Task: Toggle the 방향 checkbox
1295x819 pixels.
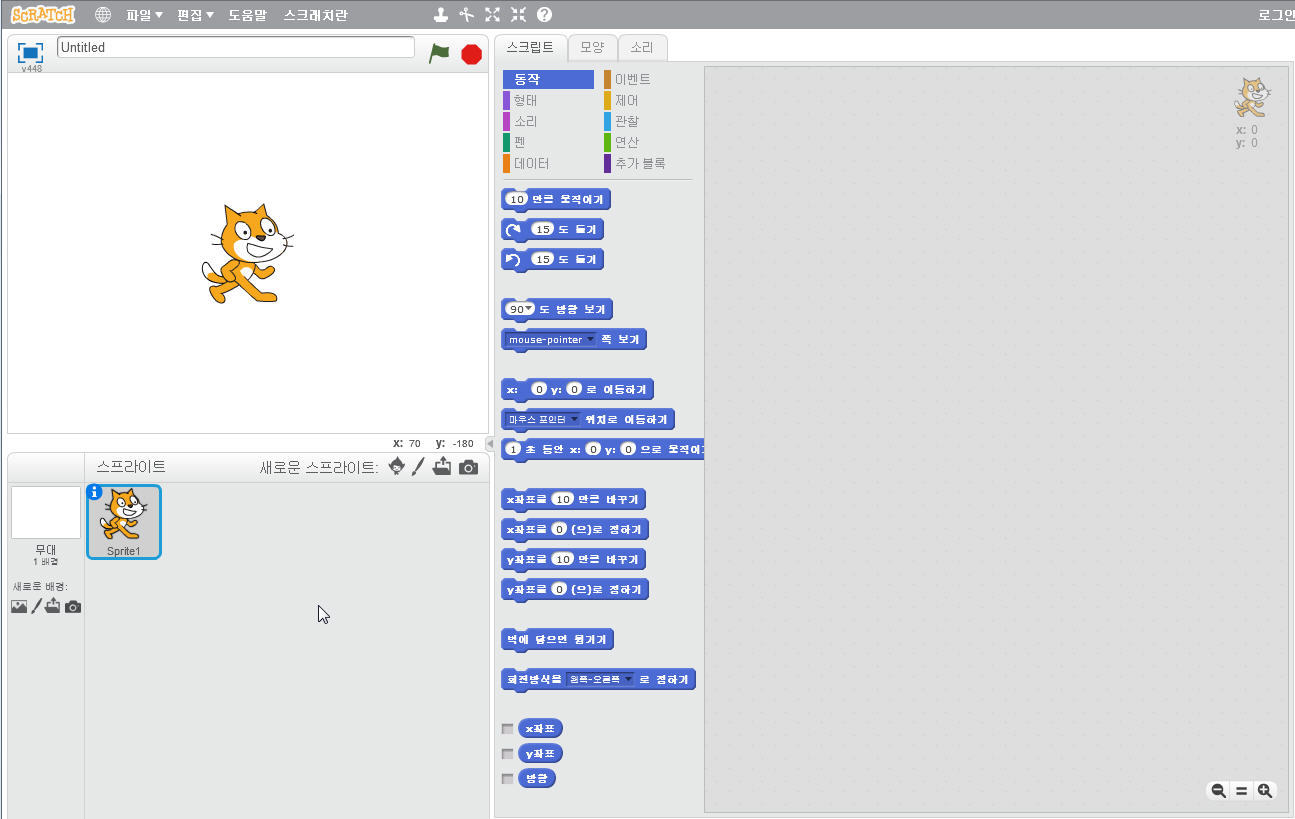Action: [508, 779]
